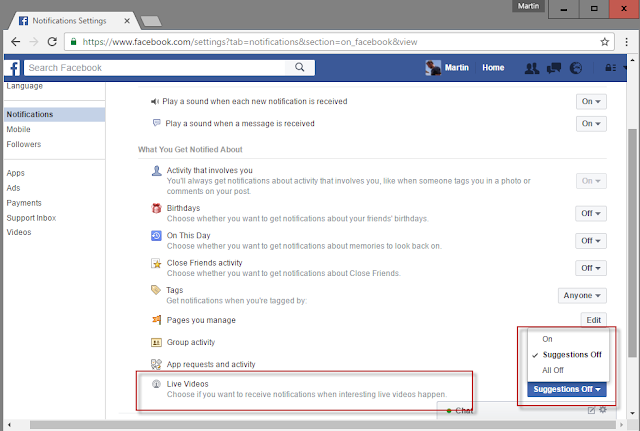This screenshot has height=431, width=640.
Task: Click the 'Group activity' row label
Action: [x=191, y=342]
